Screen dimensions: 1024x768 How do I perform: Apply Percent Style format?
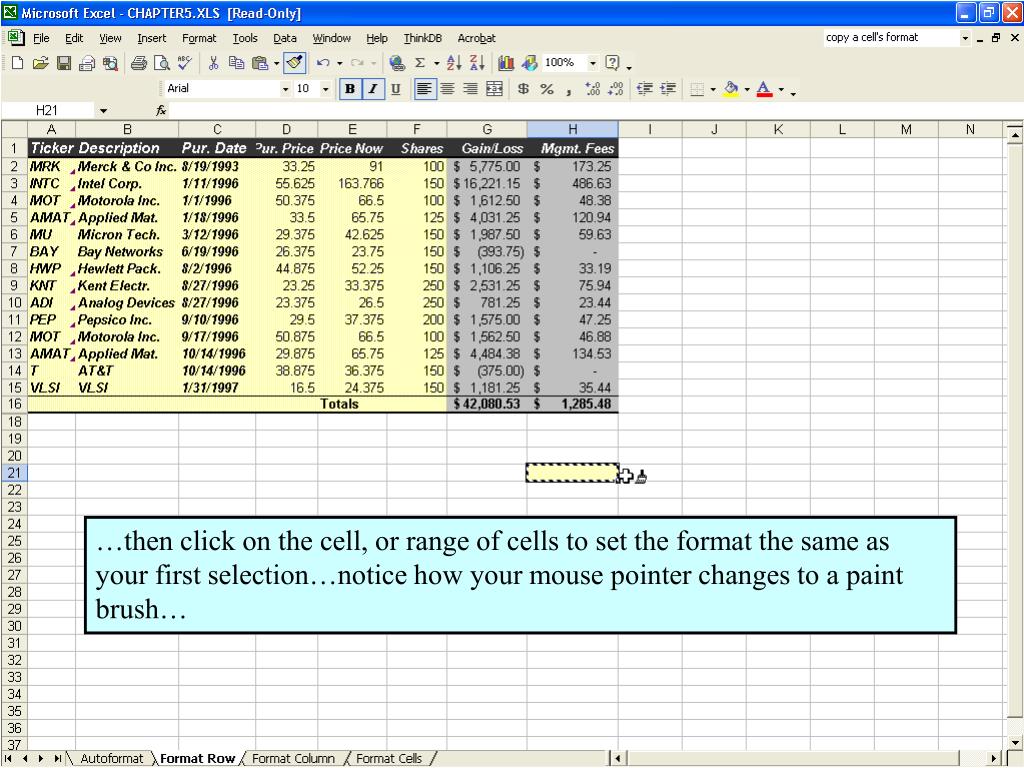coord(547,89)
